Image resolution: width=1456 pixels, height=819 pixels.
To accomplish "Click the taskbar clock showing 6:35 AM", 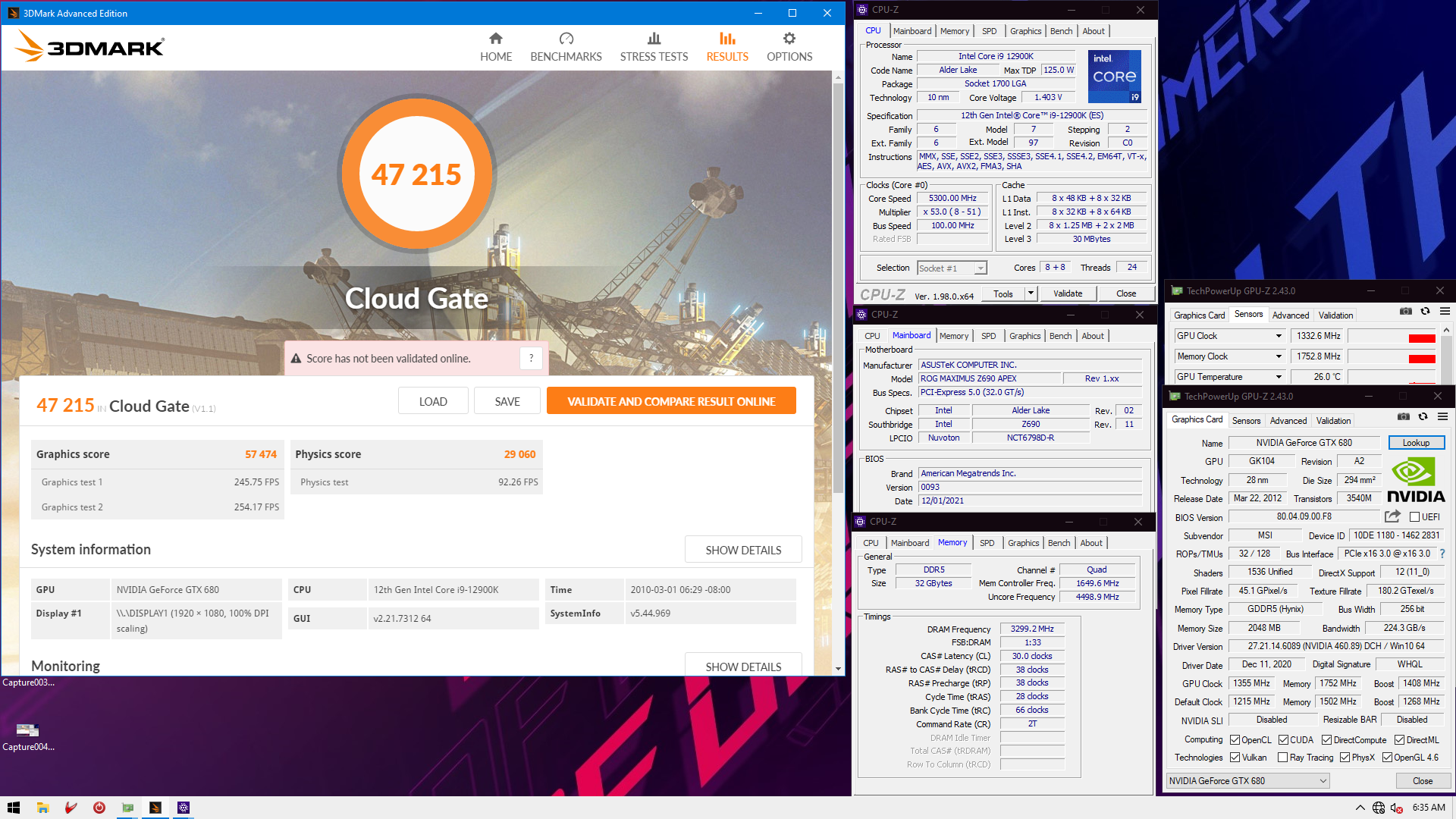I will click(1429, 808).
